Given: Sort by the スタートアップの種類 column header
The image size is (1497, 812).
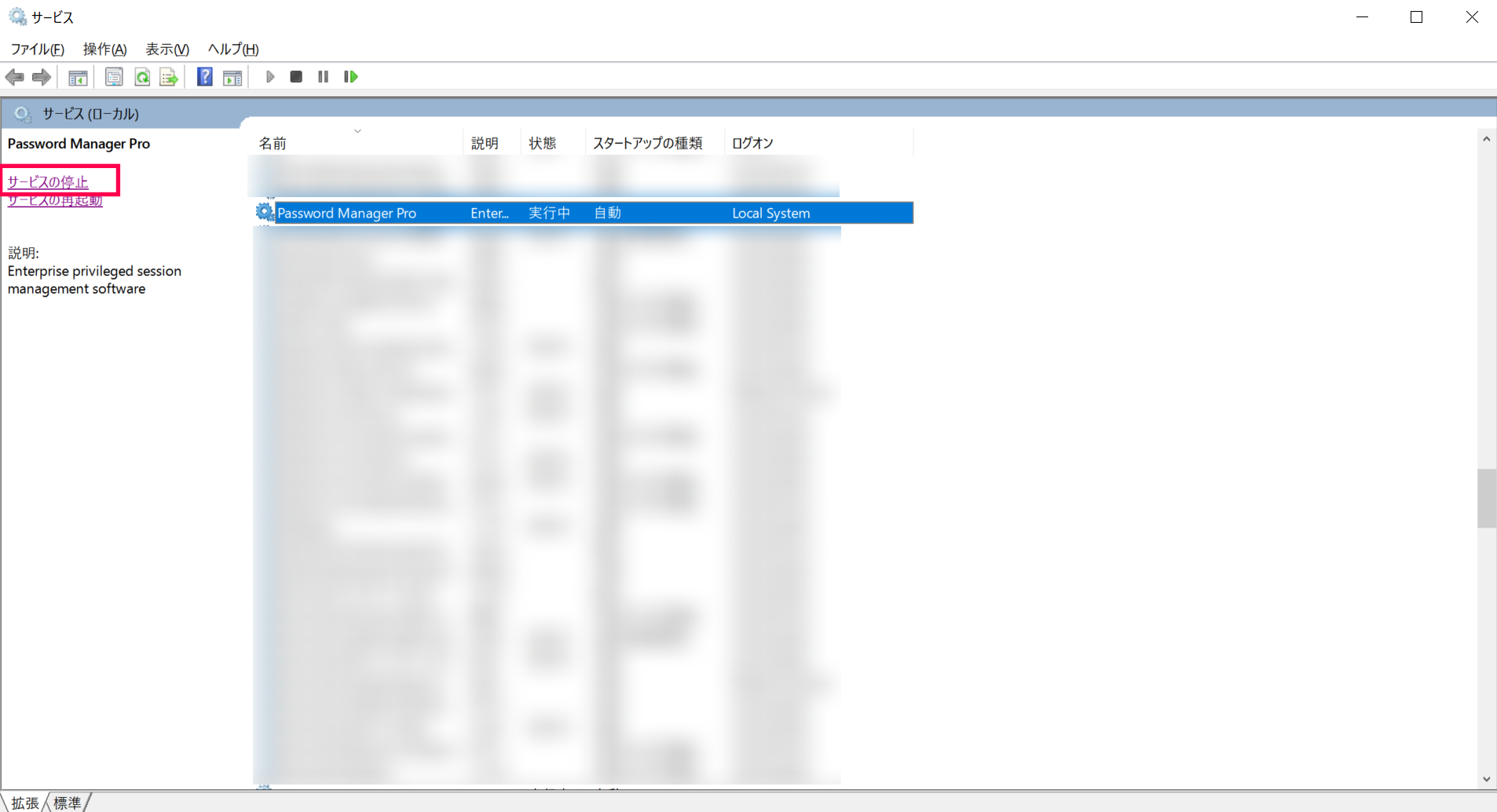Looking at the screenshot, I should (656, 143).
